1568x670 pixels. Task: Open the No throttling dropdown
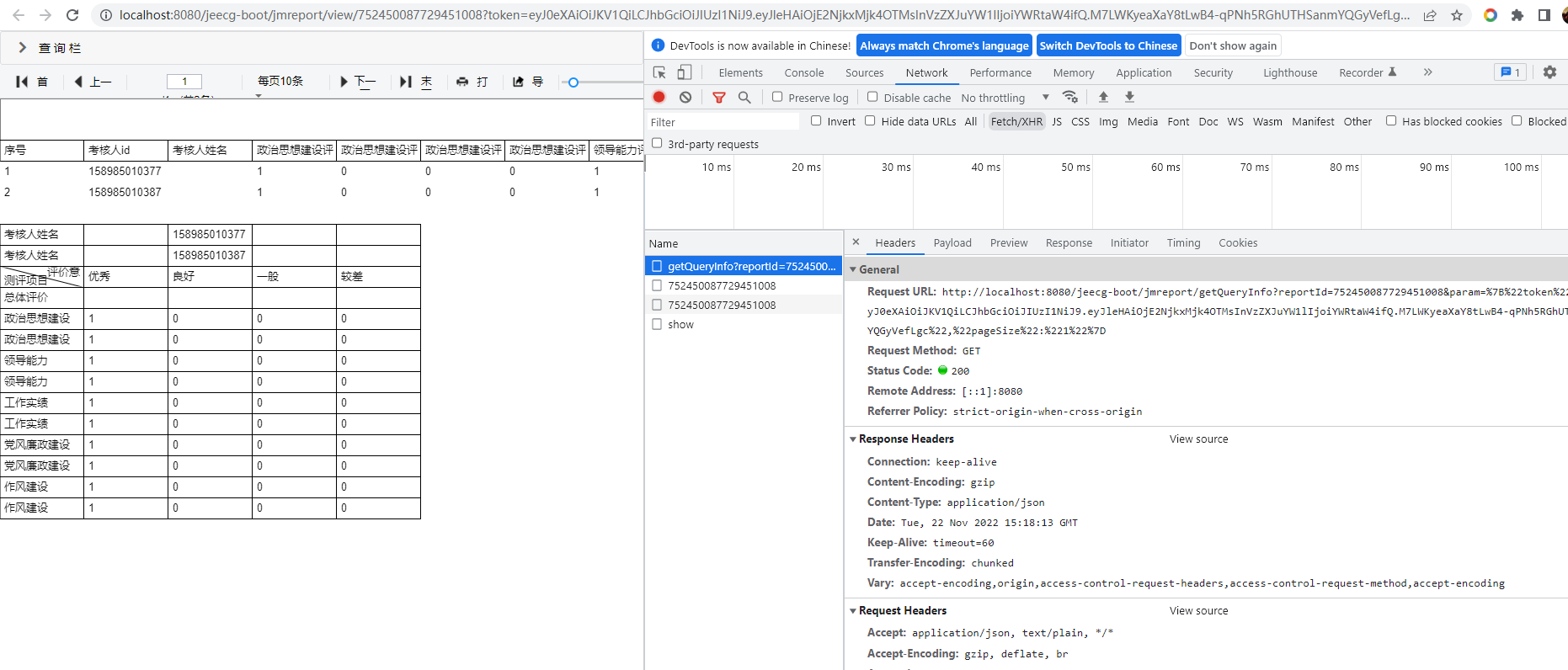(1005, 98)
